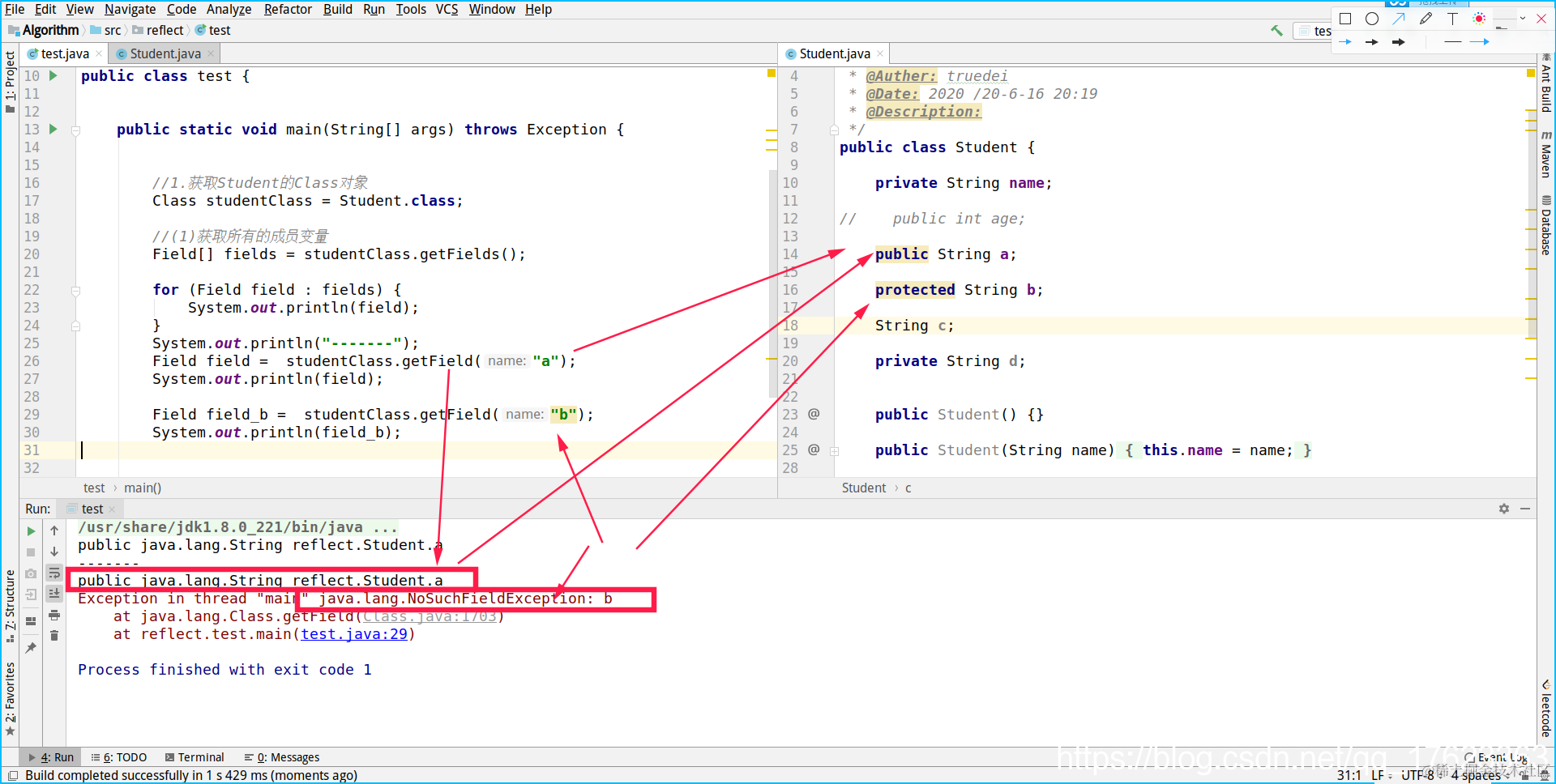Image resolution: width=1556 pixels, height=784 pixels.
Task: Clear console with the trash icon
Action: pos(54,636)
